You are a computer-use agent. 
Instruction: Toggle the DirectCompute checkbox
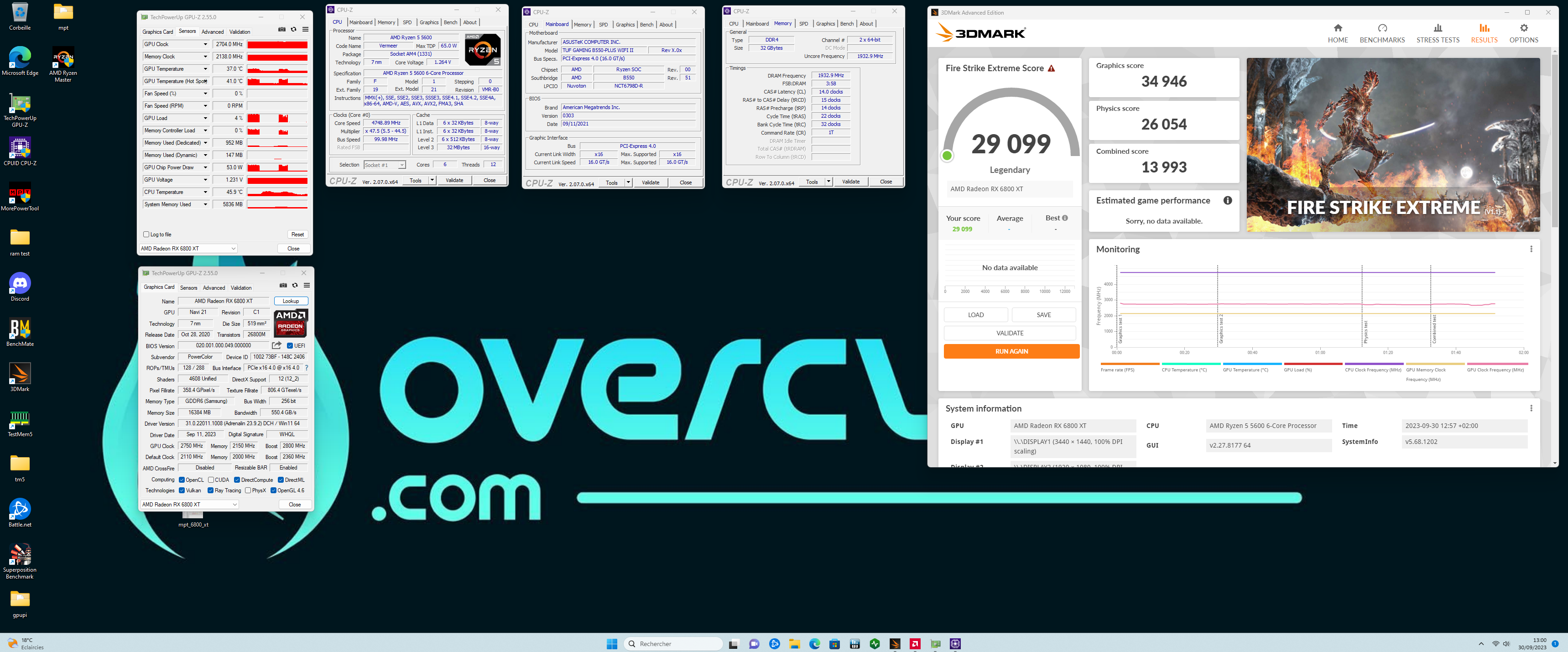click(237, 480)
